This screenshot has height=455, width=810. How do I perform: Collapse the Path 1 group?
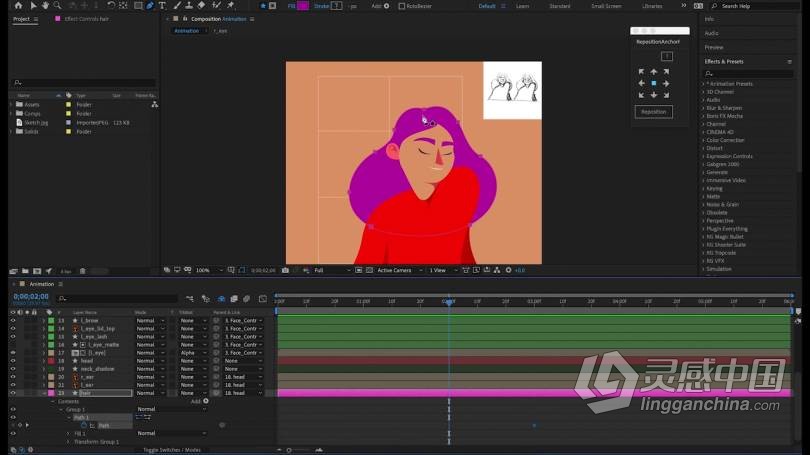[x=69, y=417]
